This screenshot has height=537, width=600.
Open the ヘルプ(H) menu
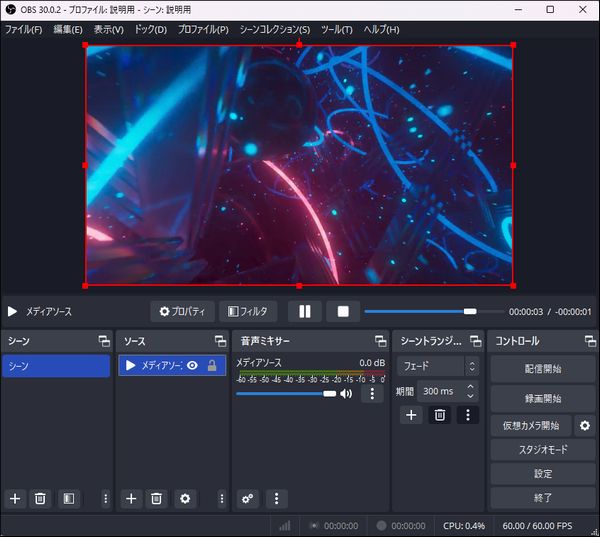click(382, 29)
